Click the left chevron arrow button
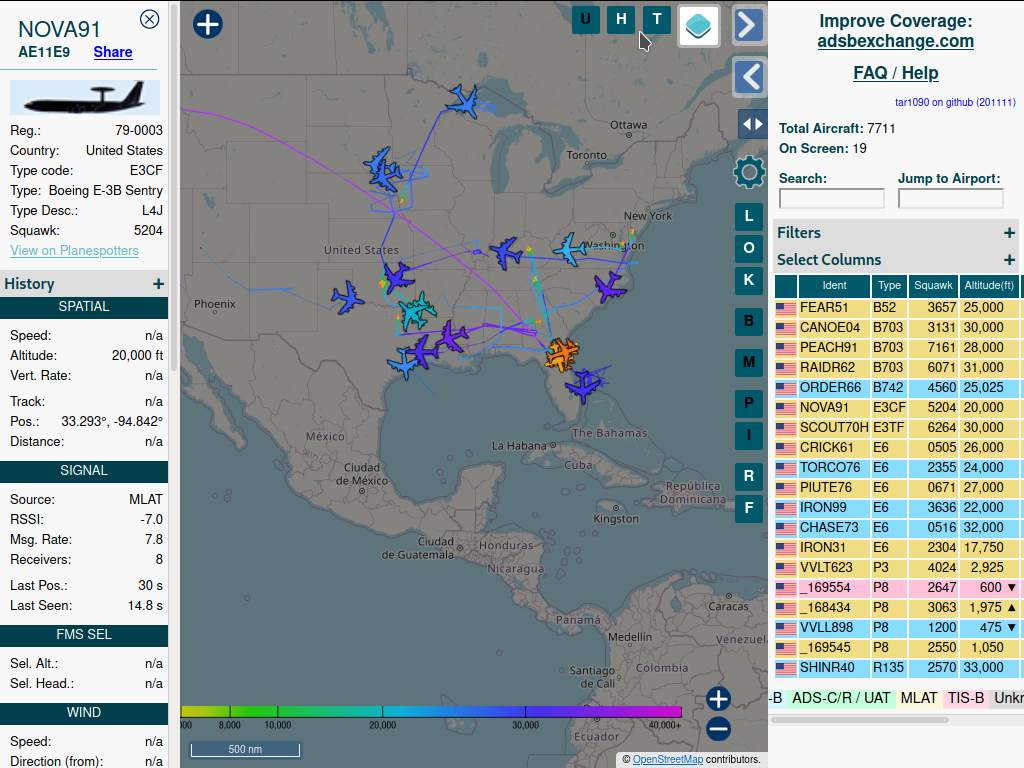Screen dimensions: 1024x768 750,77
